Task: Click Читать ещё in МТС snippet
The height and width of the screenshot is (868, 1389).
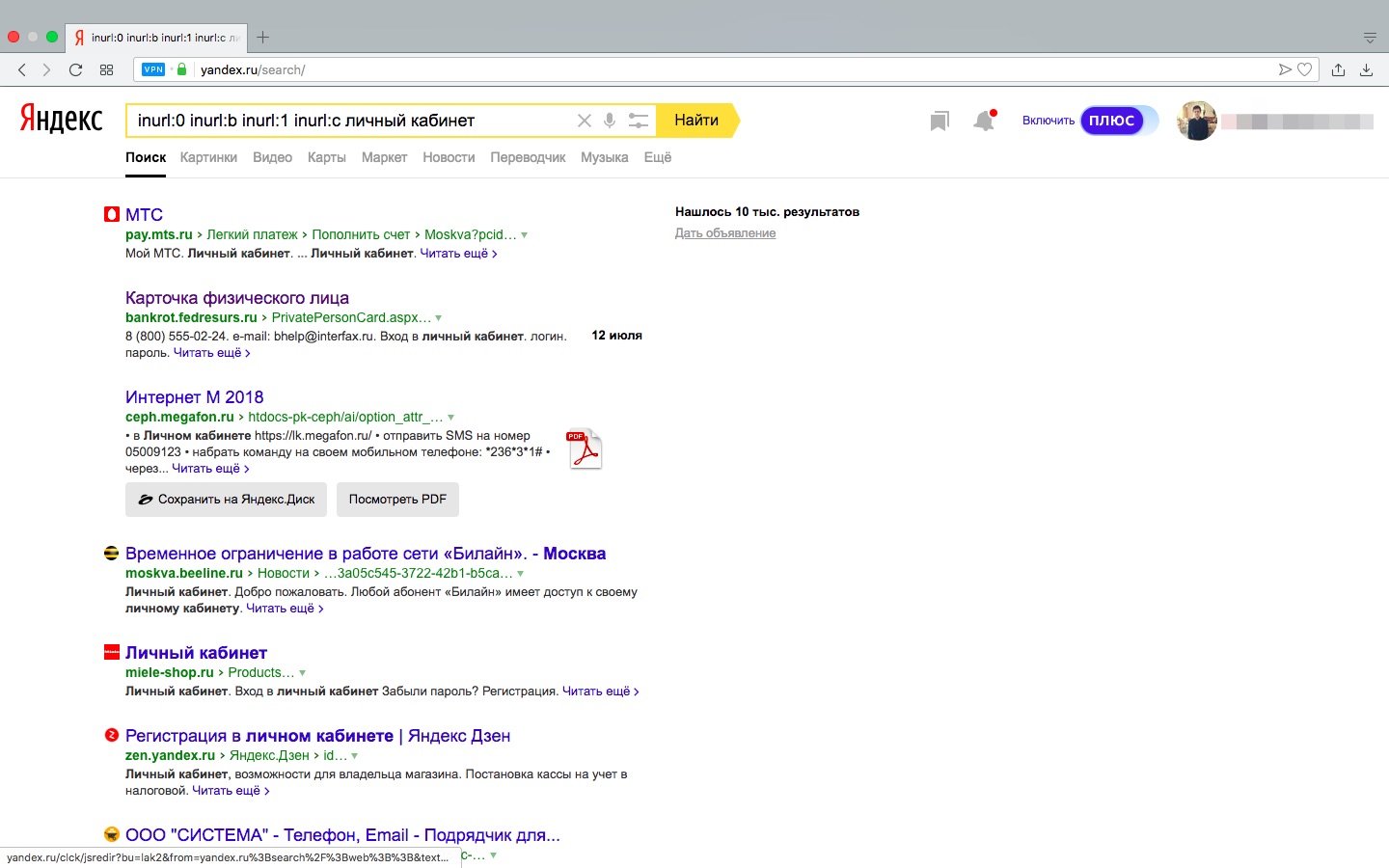Action: [x=458, y=254]
